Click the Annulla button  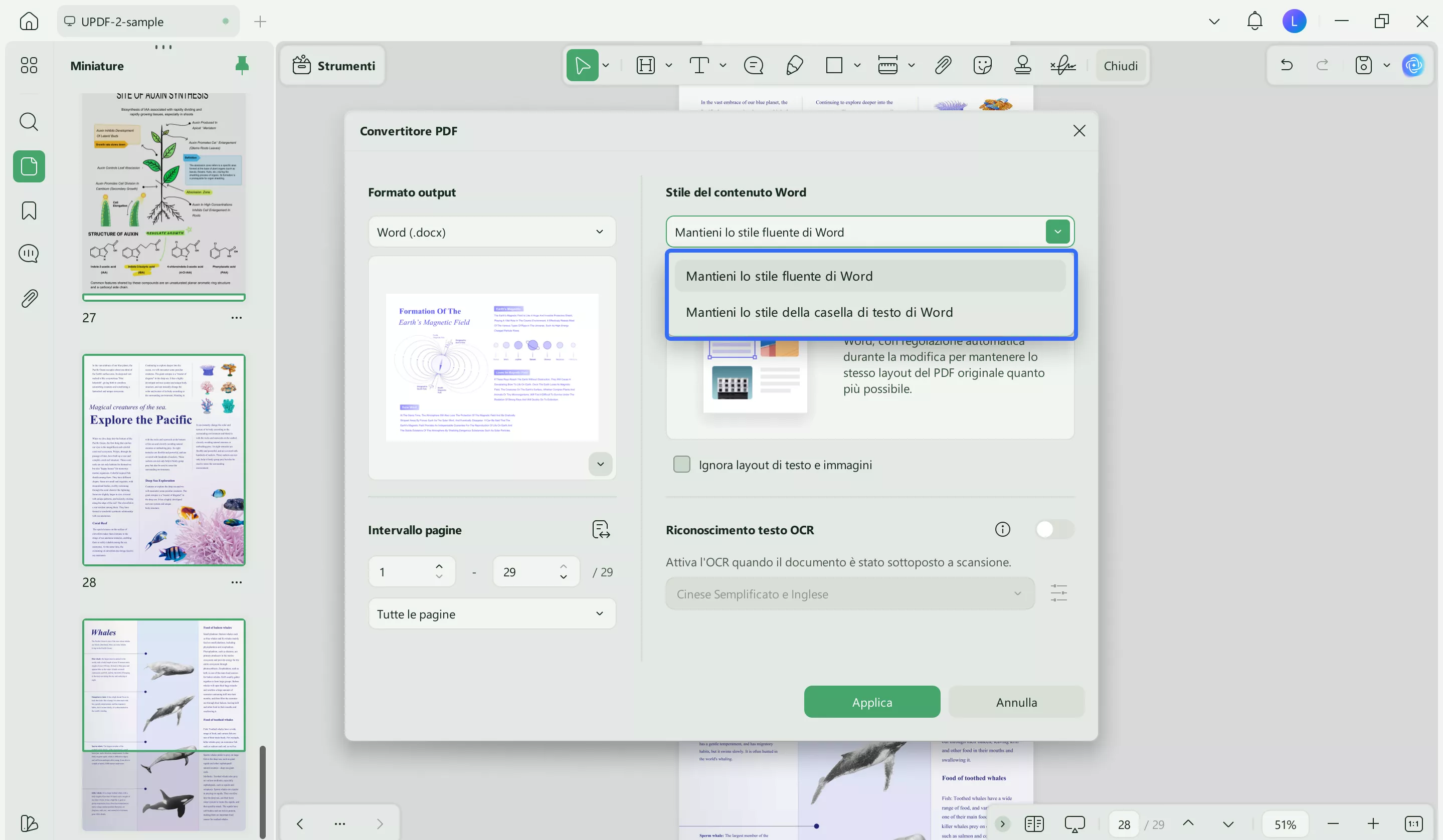coord(1016,702)
